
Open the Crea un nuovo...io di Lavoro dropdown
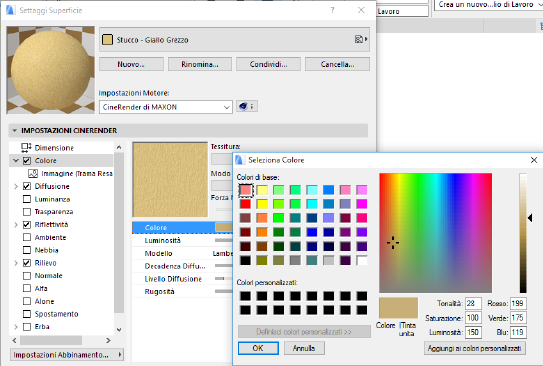489,5
